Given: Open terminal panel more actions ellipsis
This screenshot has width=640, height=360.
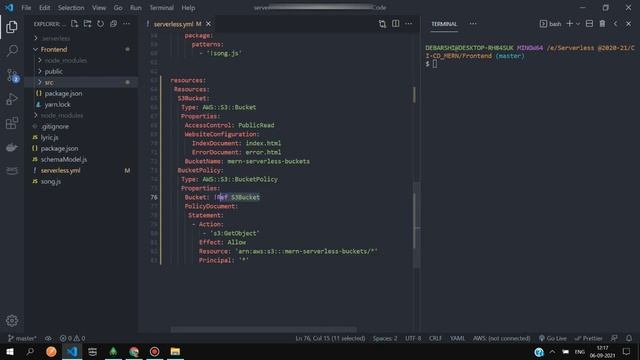Looking at the screenshot, I should (x=473, y=24).
